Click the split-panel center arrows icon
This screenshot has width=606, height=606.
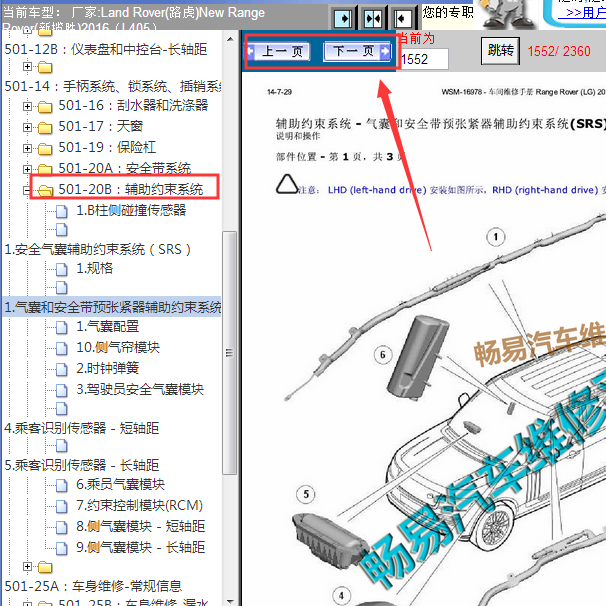coord(373,18)
